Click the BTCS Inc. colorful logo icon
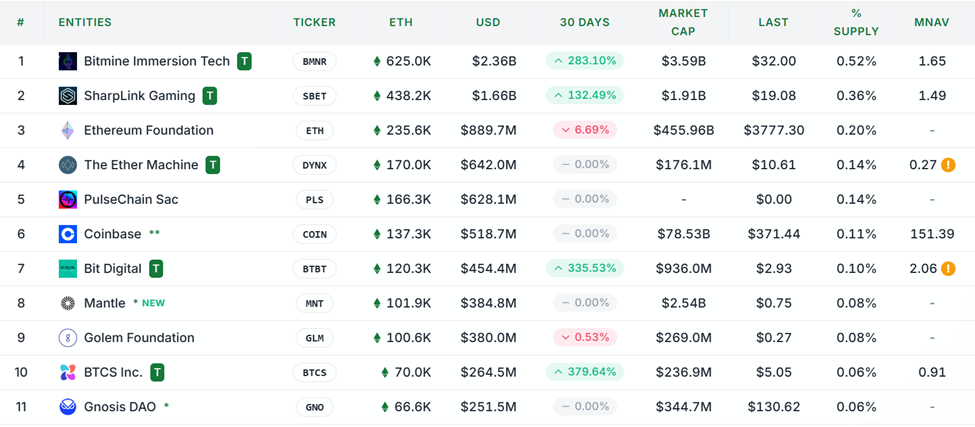975x427 pixels. (x=67, y=372)
